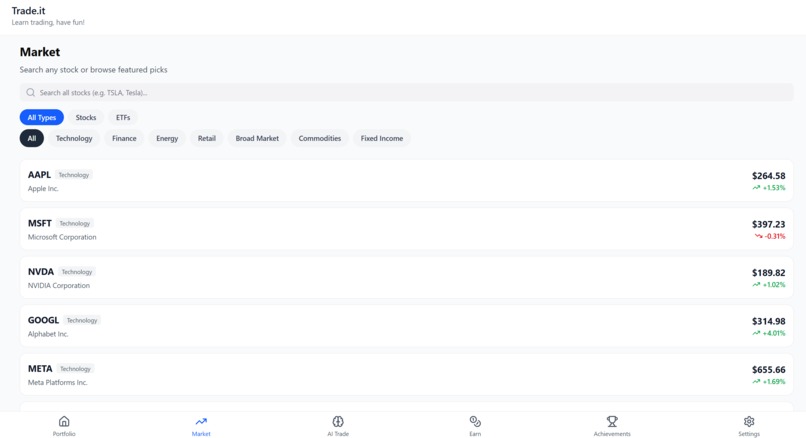Click MSFT's red down-trend arrow icon
806x438 pixels.
tap(758, 236)
